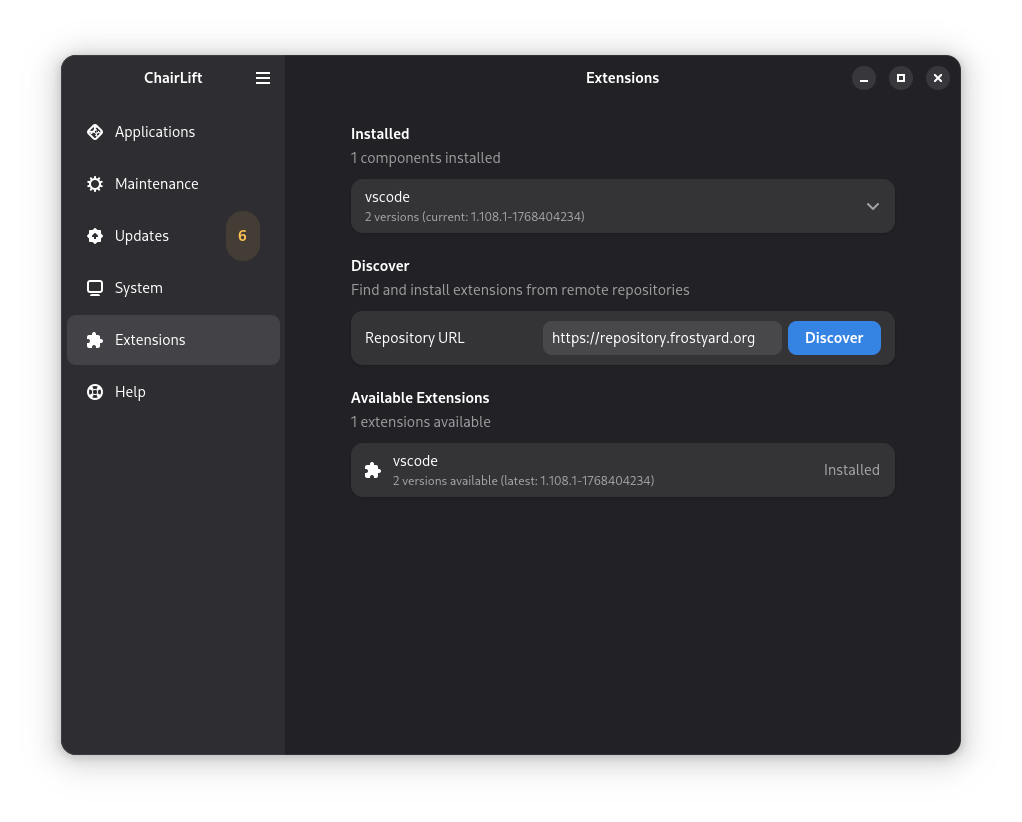Click the Installed status on available vscode
Screen dimensions: 1022x822
click(851, 470)
